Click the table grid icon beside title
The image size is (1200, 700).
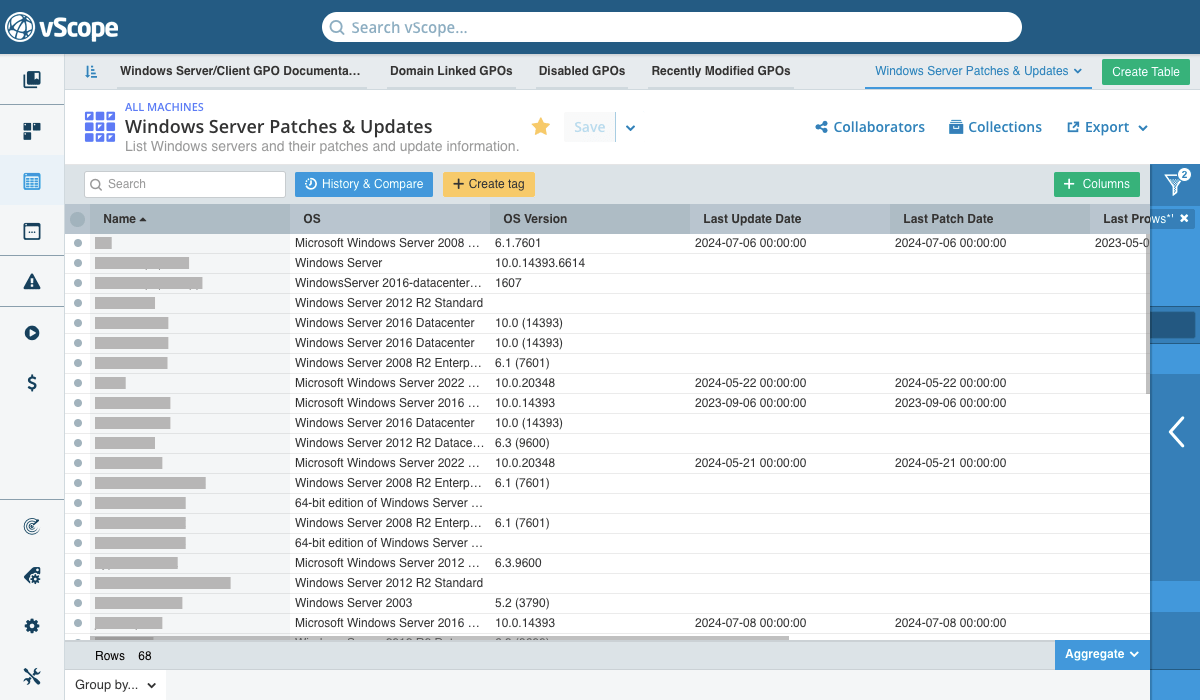point(100,128)
